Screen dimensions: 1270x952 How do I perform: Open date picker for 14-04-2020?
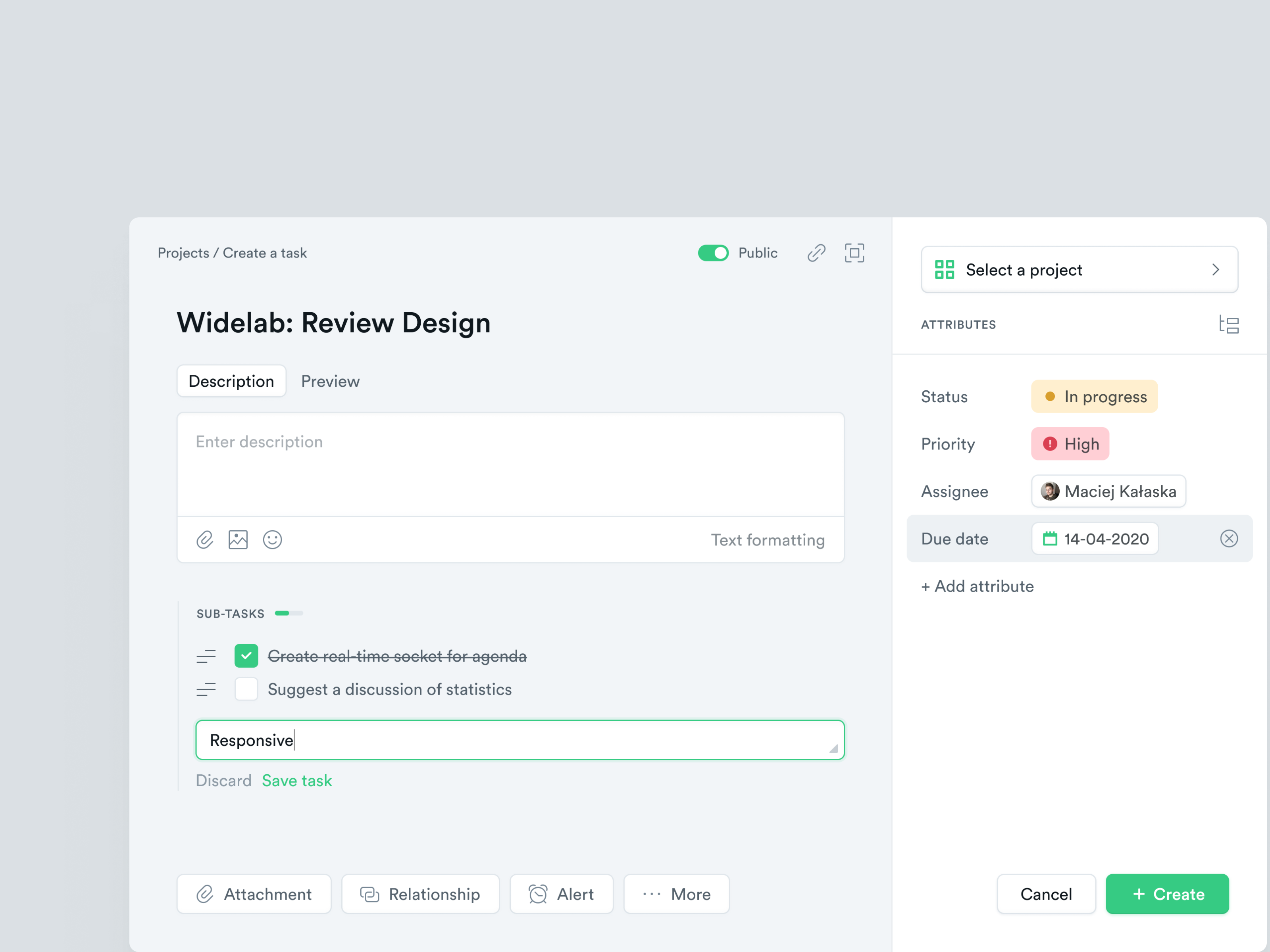tap(1094, 538)
